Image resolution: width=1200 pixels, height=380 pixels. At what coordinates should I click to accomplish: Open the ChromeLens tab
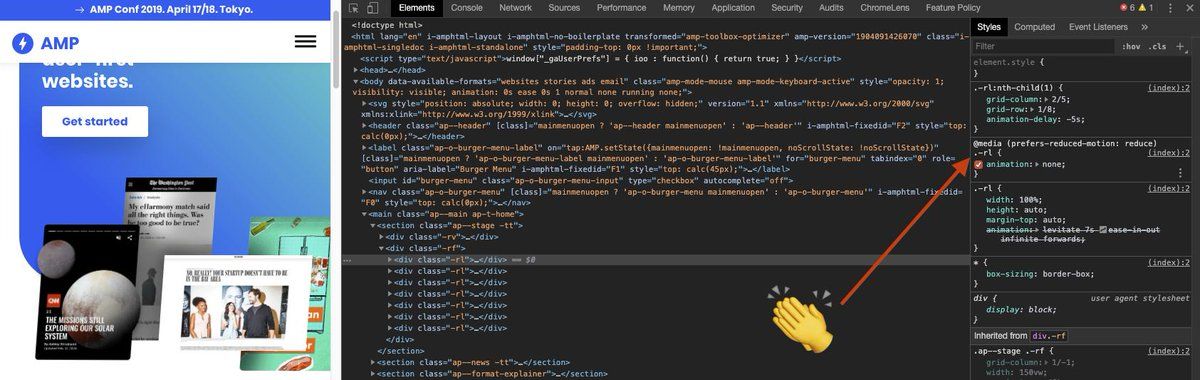[x=885, y=8]
